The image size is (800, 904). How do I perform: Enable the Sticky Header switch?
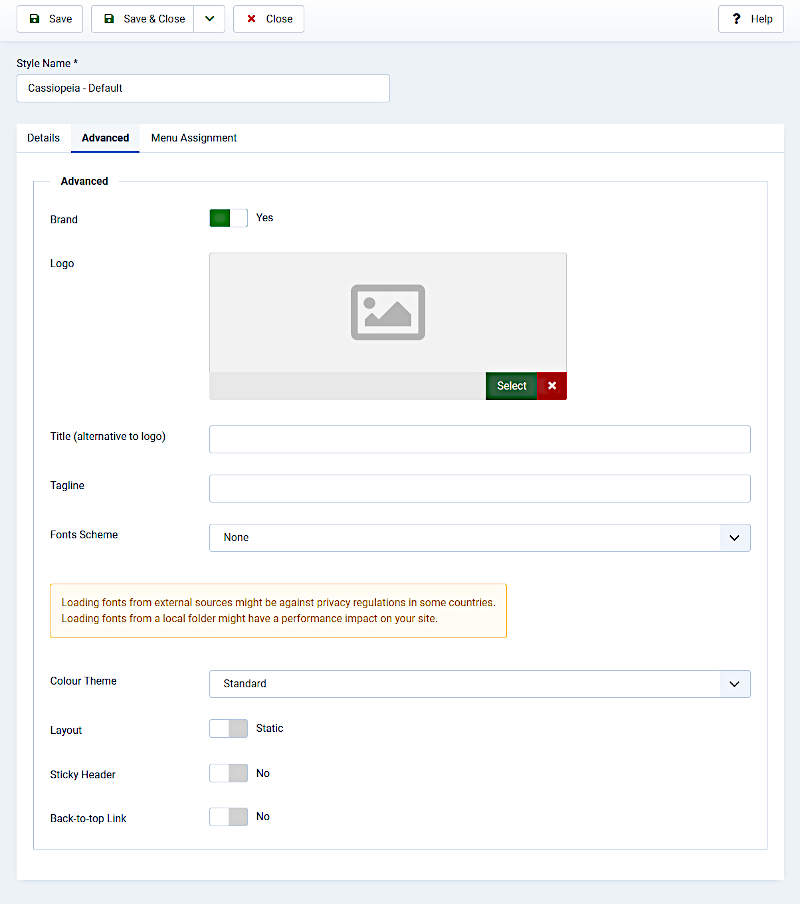click(x=228, y=773)
